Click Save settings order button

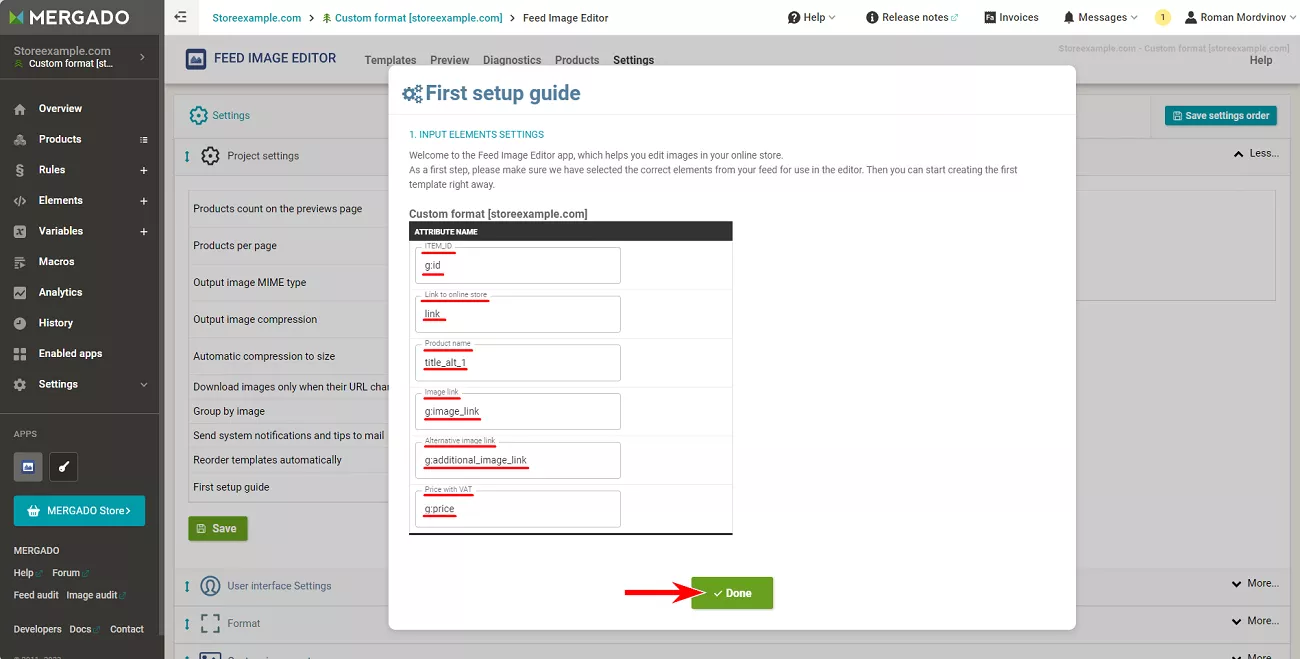1221,116
